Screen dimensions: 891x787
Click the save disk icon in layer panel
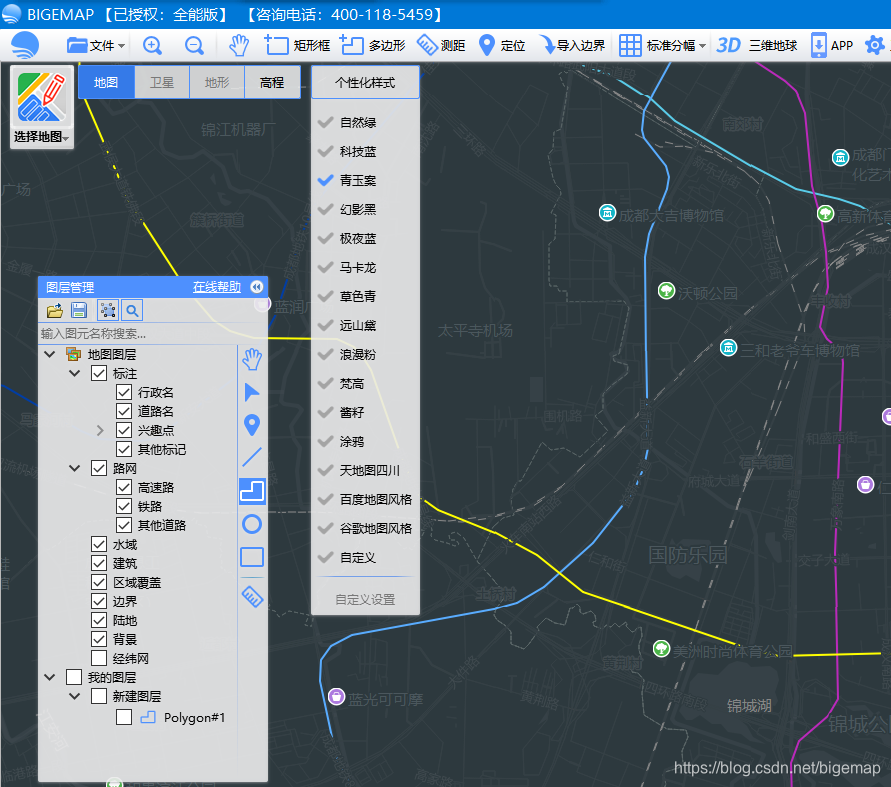tap(79, 310)
